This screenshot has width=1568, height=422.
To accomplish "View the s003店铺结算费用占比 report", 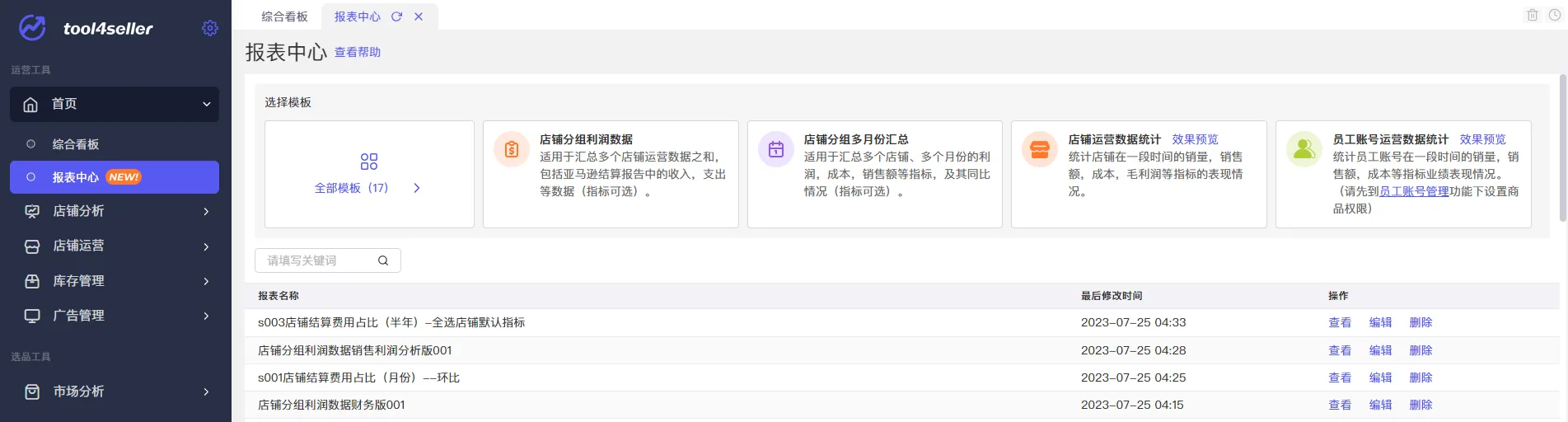I will [1340, 322].
